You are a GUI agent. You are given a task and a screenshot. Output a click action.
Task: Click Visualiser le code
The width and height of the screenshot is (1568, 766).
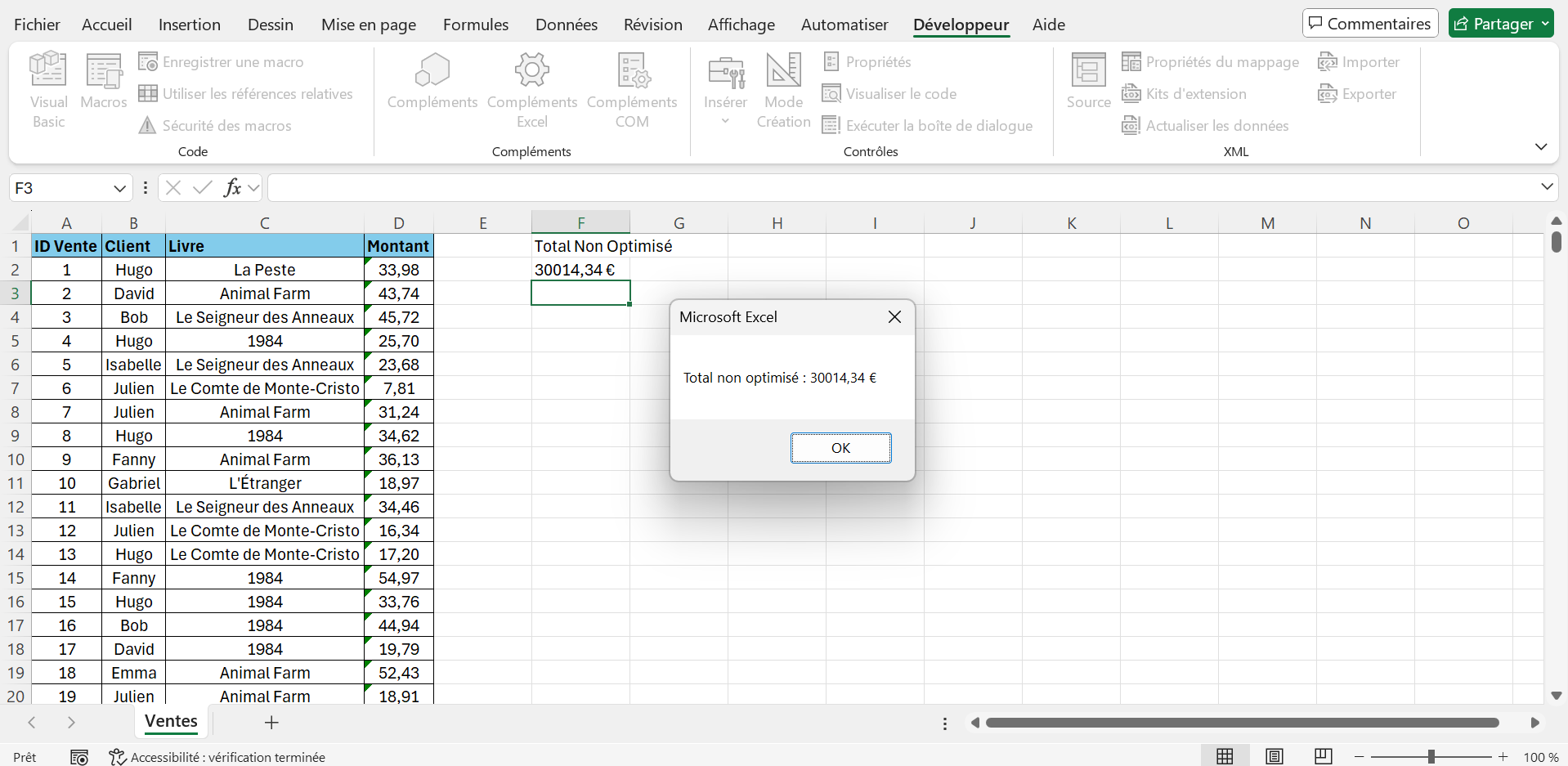click(889, 94)
